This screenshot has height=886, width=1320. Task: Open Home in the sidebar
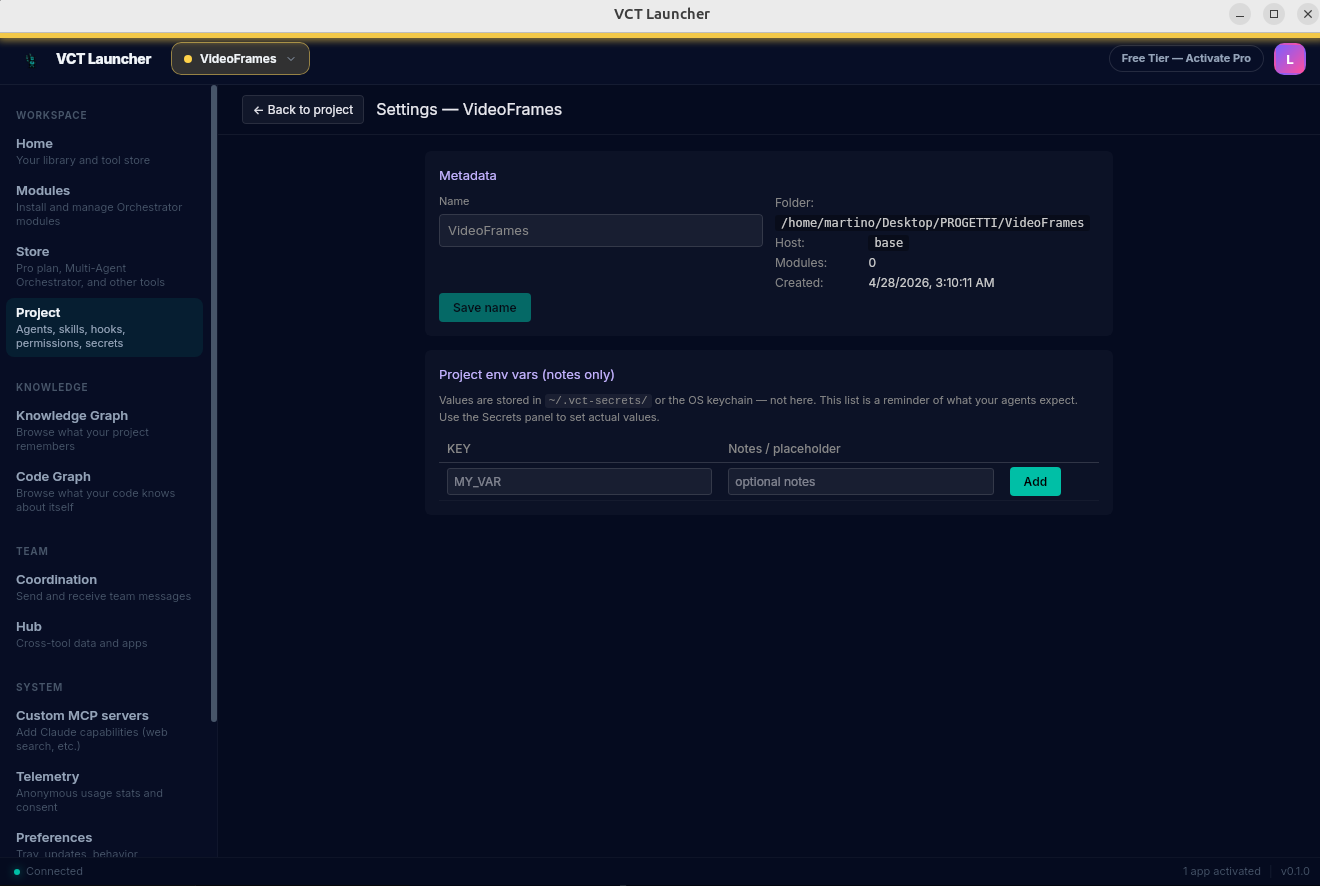pyautogui.click(x=104, y=151)
